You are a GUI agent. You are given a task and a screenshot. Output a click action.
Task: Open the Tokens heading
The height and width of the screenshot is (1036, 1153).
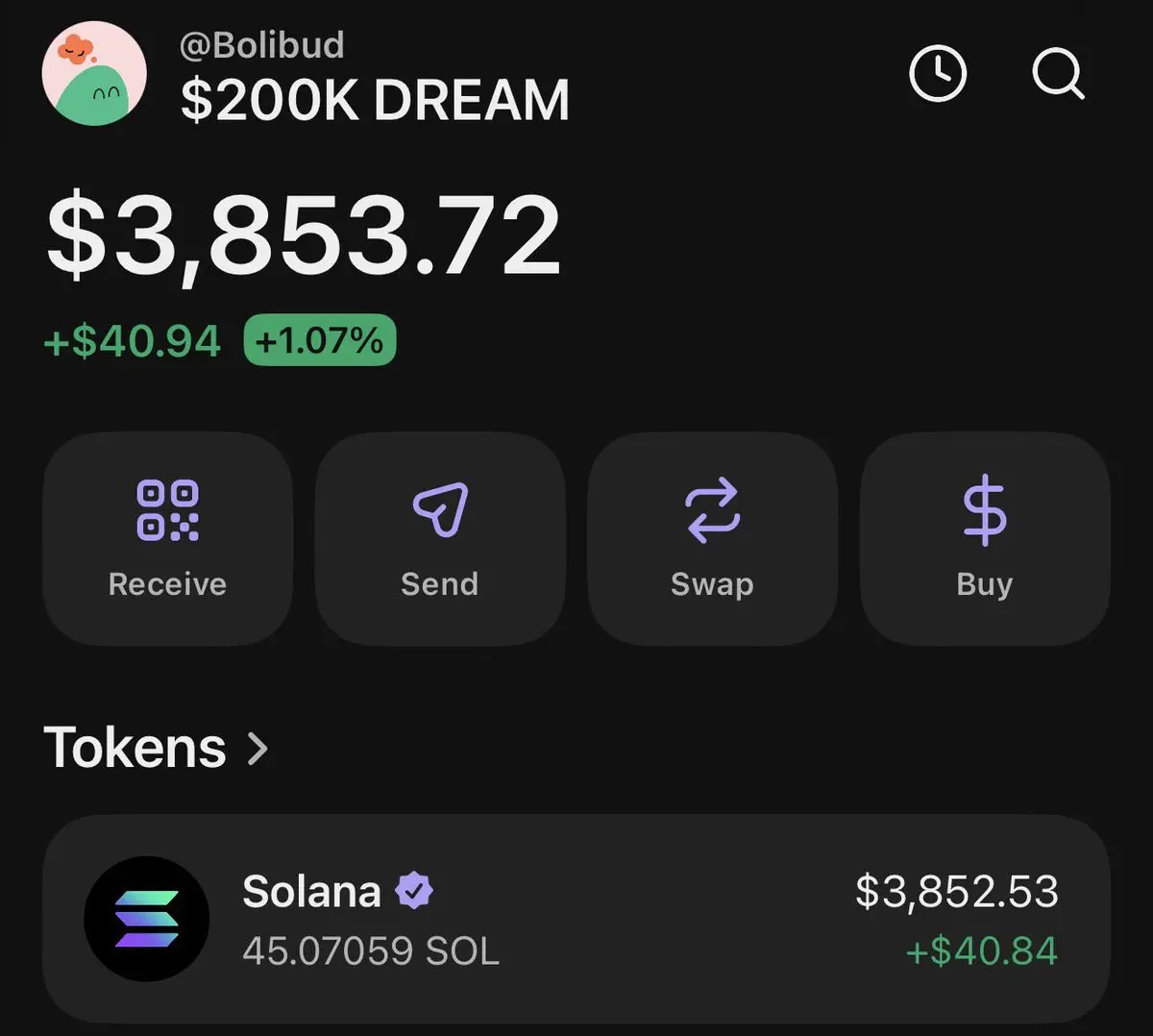(x=135, y=748)
